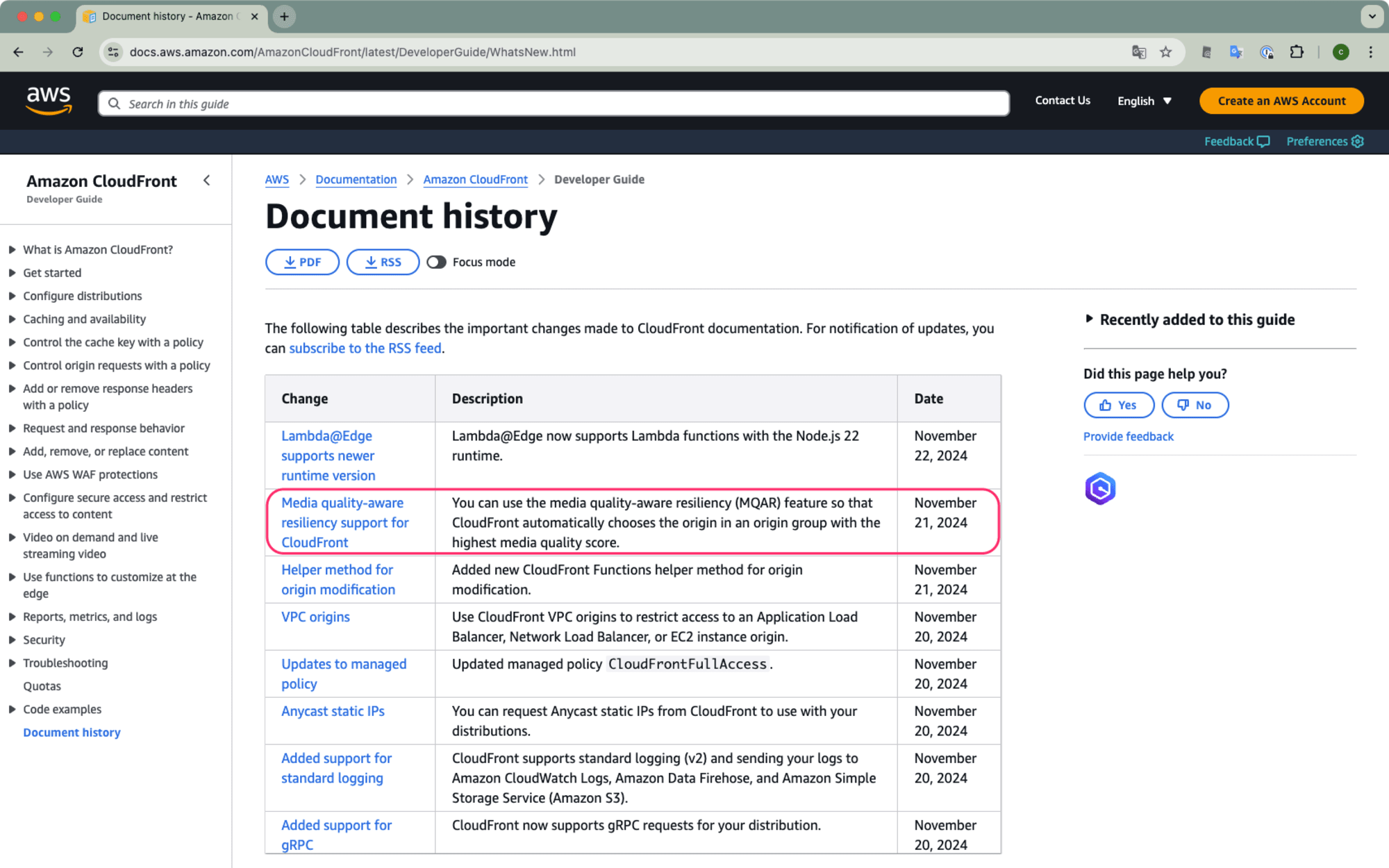
Task: Open Updates to managed policy link
Action: (344, 674)
